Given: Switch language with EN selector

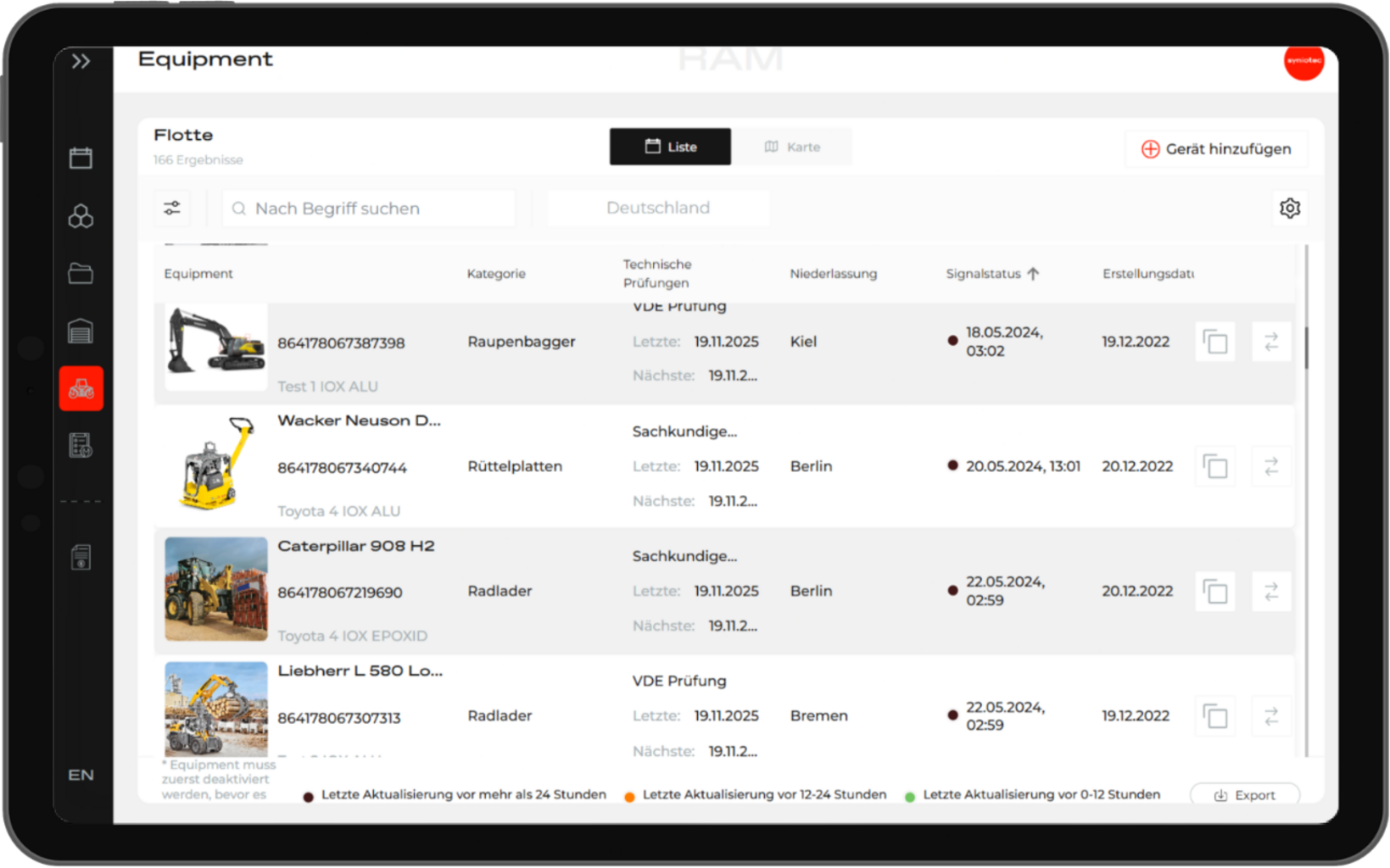Looking at the screenshot, I should point(81,775).
